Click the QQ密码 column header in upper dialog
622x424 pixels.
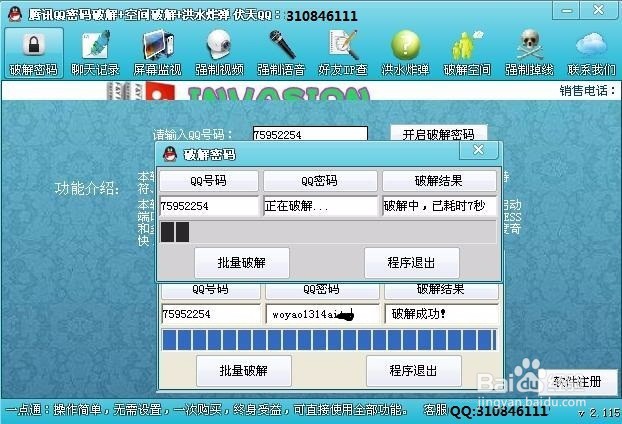click(x=320, y=181)
